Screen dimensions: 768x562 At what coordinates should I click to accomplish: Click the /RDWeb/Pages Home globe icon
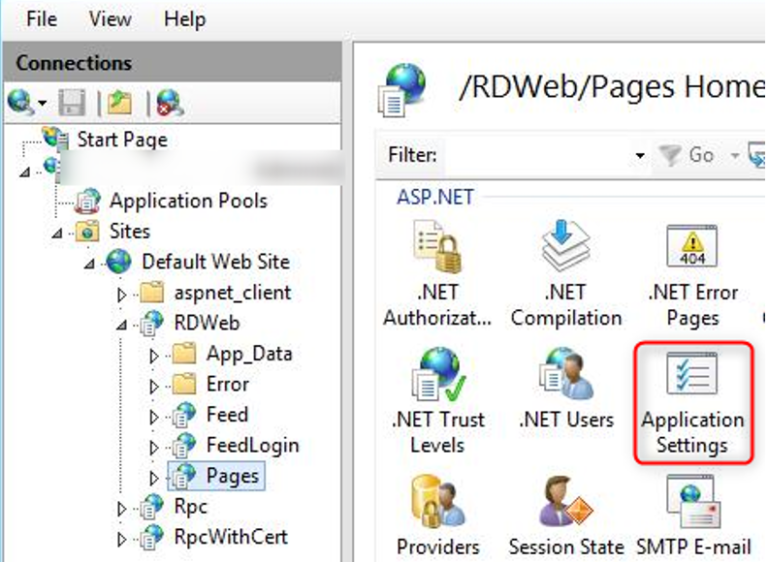click(403, 90)
